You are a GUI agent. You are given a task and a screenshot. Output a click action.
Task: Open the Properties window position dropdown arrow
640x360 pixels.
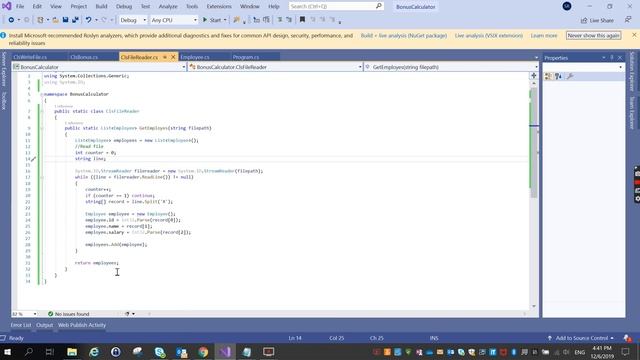point(604,58)
